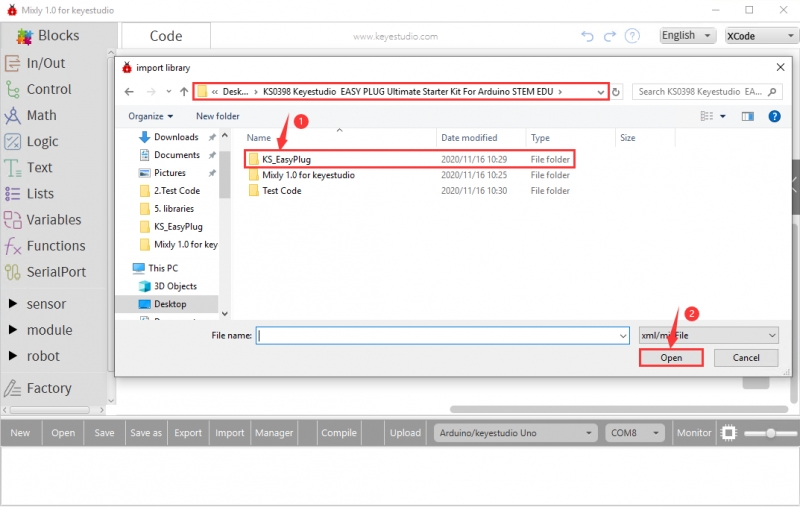Open the Text block category
The image size is (800, 507).
tap(29, 167)
